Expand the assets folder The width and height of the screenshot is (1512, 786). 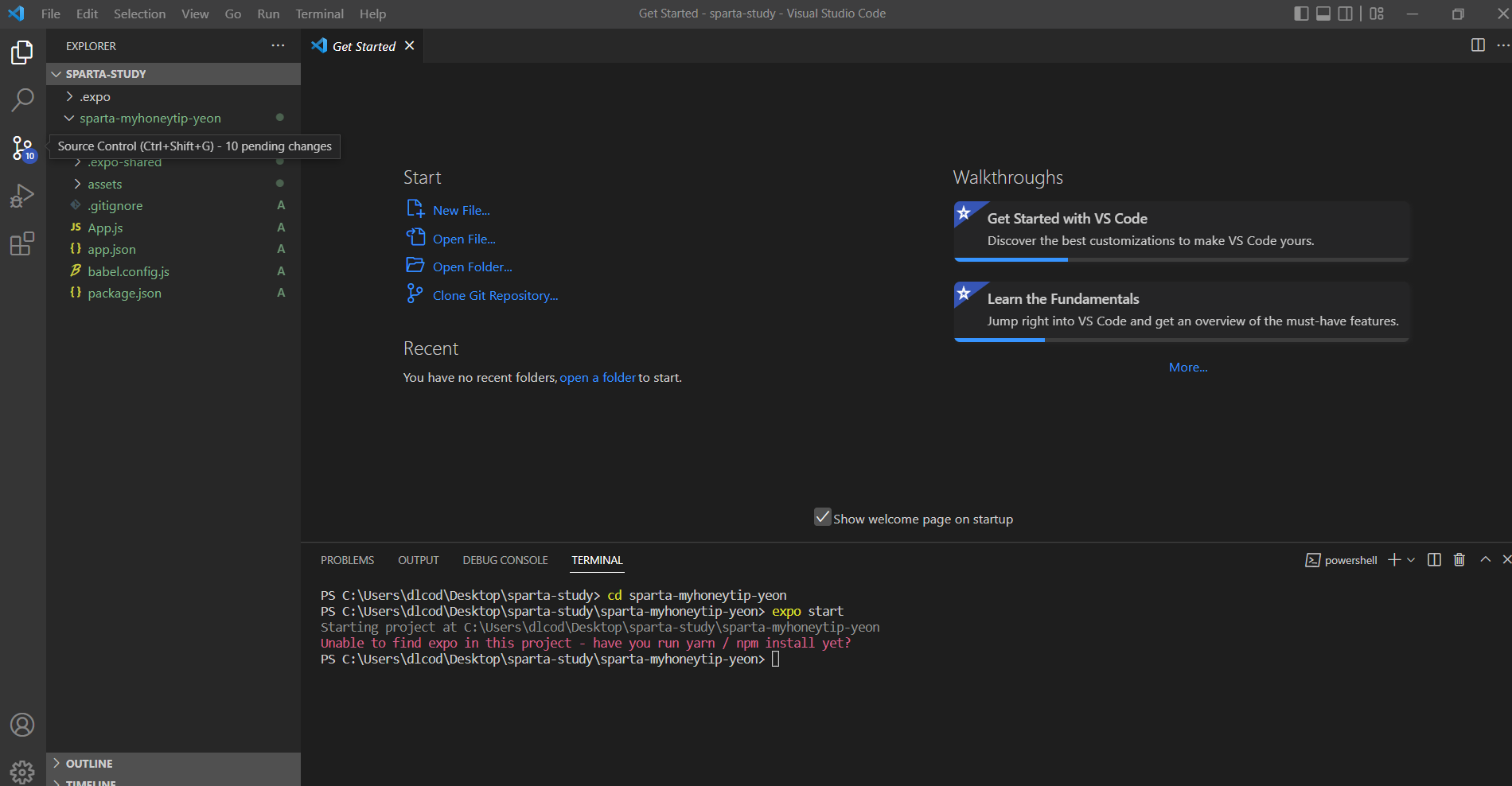[x=173, y=184]
